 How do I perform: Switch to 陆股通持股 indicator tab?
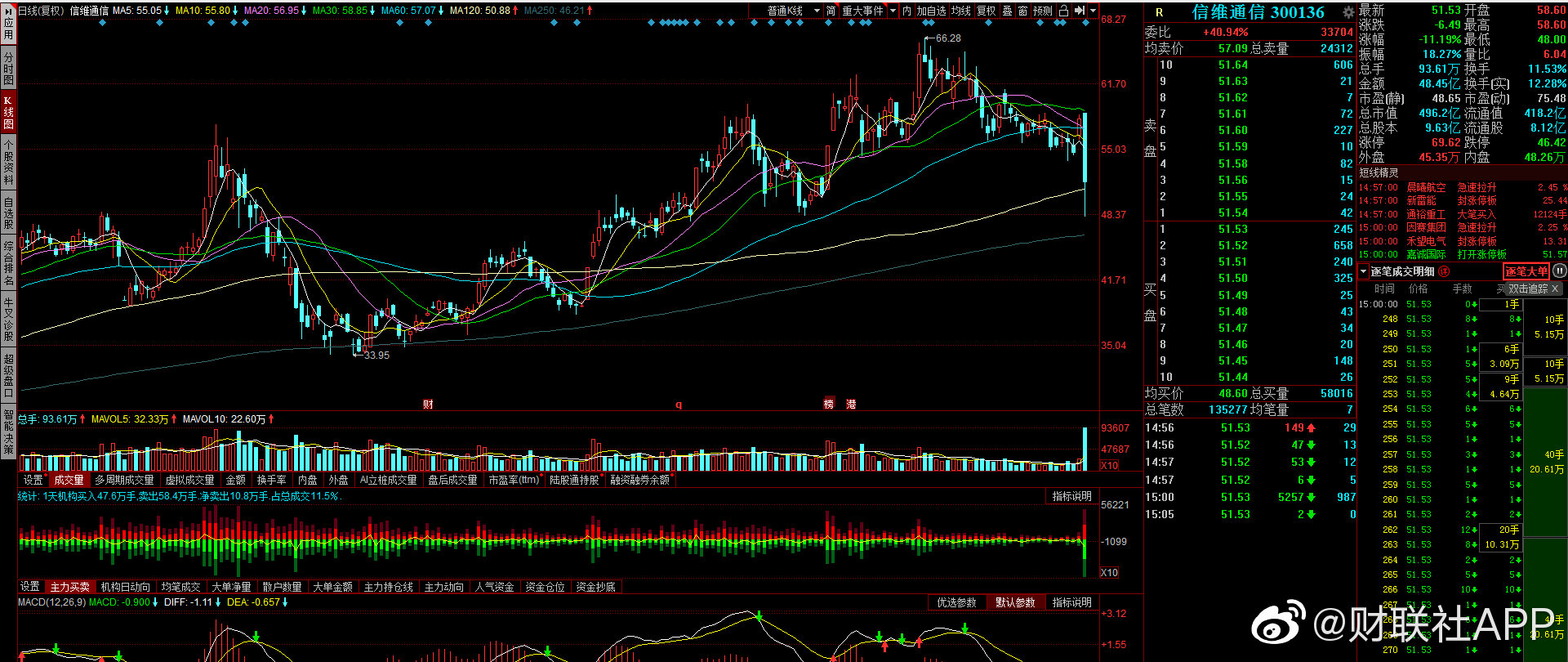click(575, 480)
